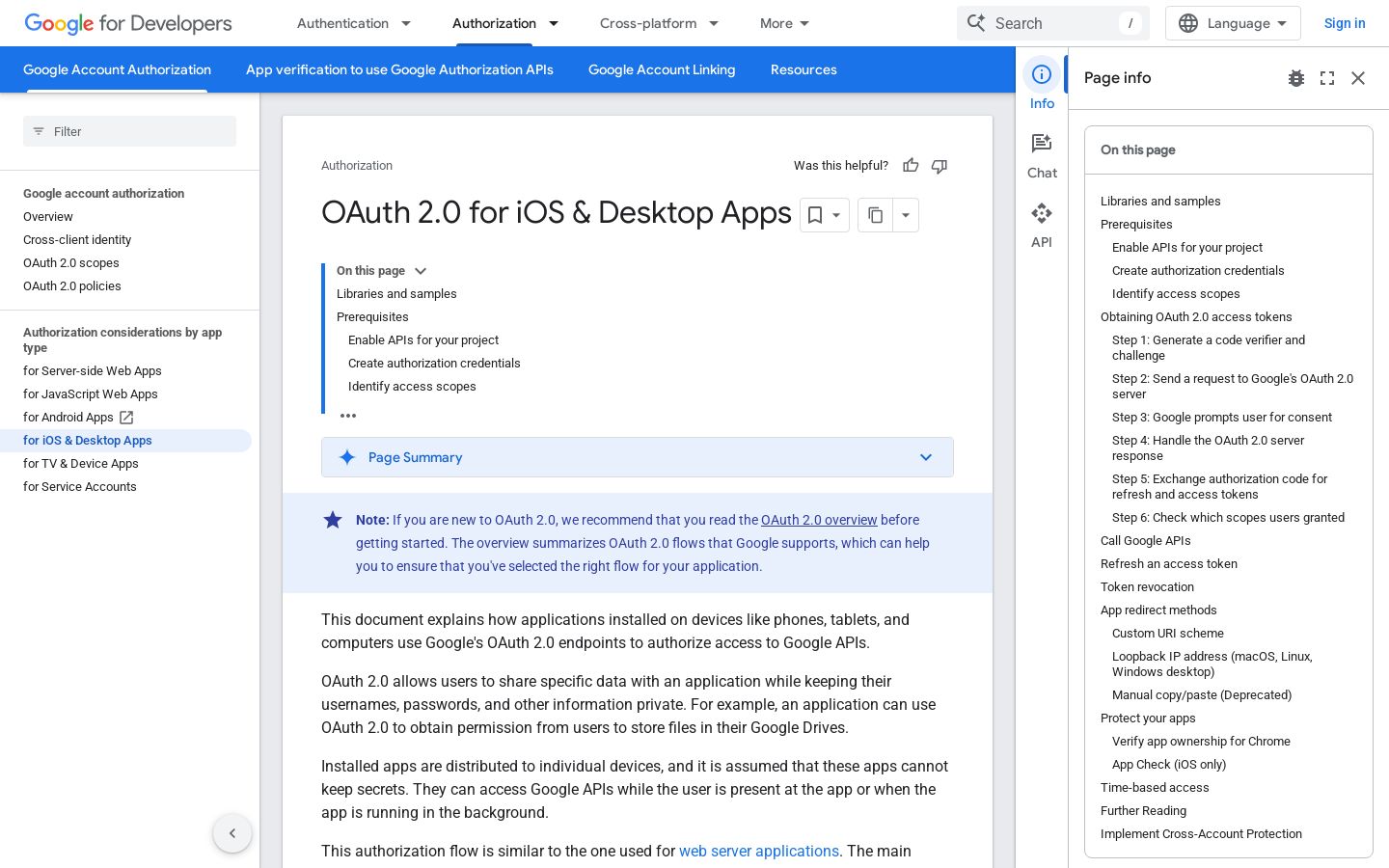The height and width of the screenshot is (868, 1389).
Task: Open the Language dropdown
Action: [x=1233, y=23]
